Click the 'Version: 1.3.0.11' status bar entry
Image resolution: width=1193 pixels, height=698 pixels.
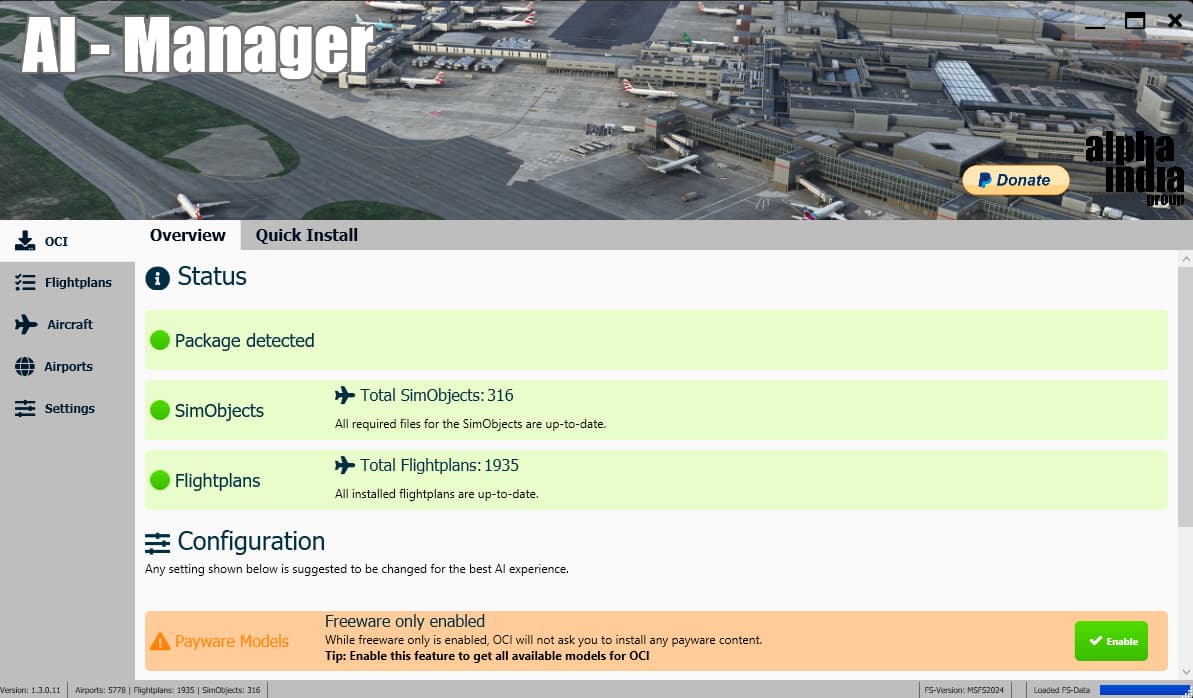point(30,690)
